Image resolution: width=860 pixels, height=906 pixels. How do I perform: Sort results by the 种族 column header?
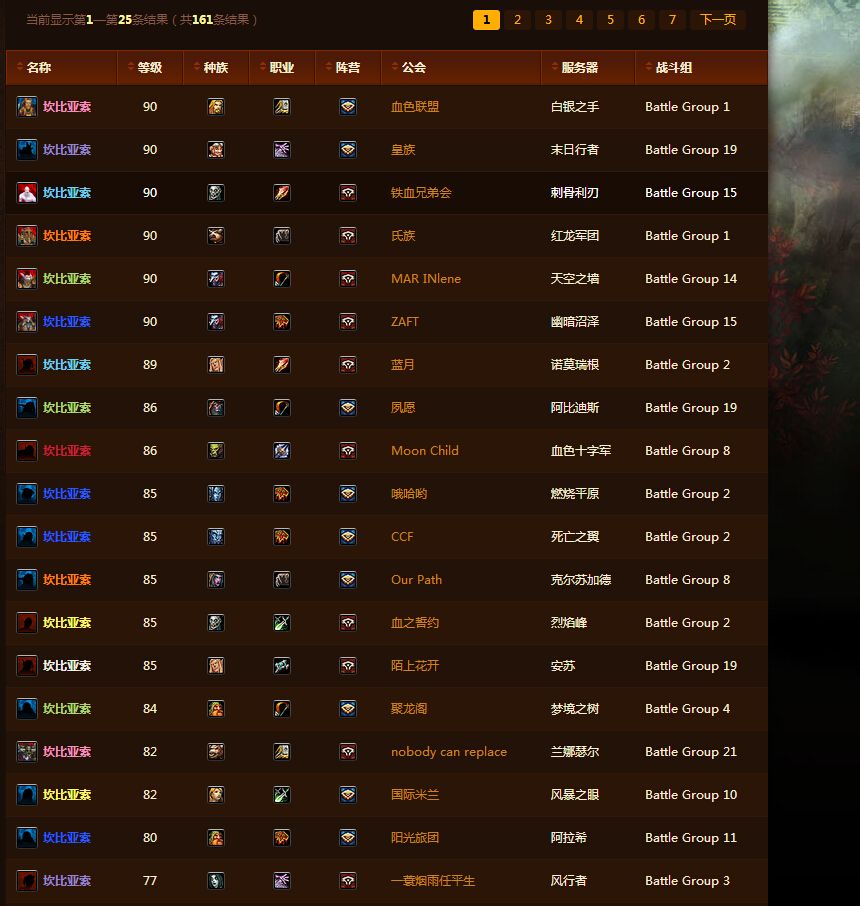point(216,68)
